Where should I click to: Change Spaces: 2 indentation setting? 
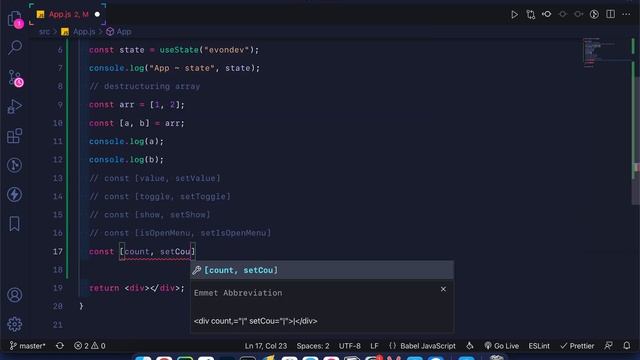click(x=313, y=346)
